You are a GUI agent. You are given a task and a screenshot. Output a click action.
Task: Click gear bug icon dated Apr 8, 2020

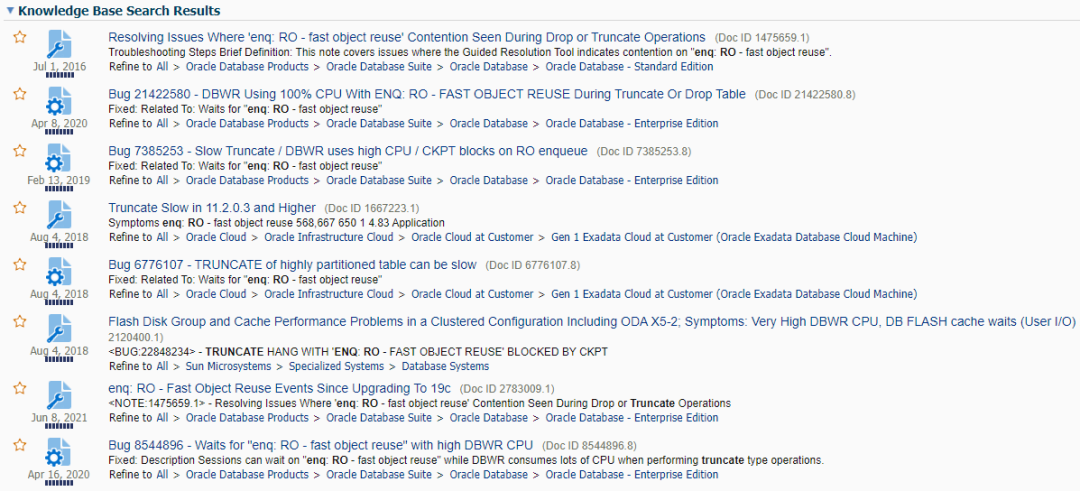point(58,101)
